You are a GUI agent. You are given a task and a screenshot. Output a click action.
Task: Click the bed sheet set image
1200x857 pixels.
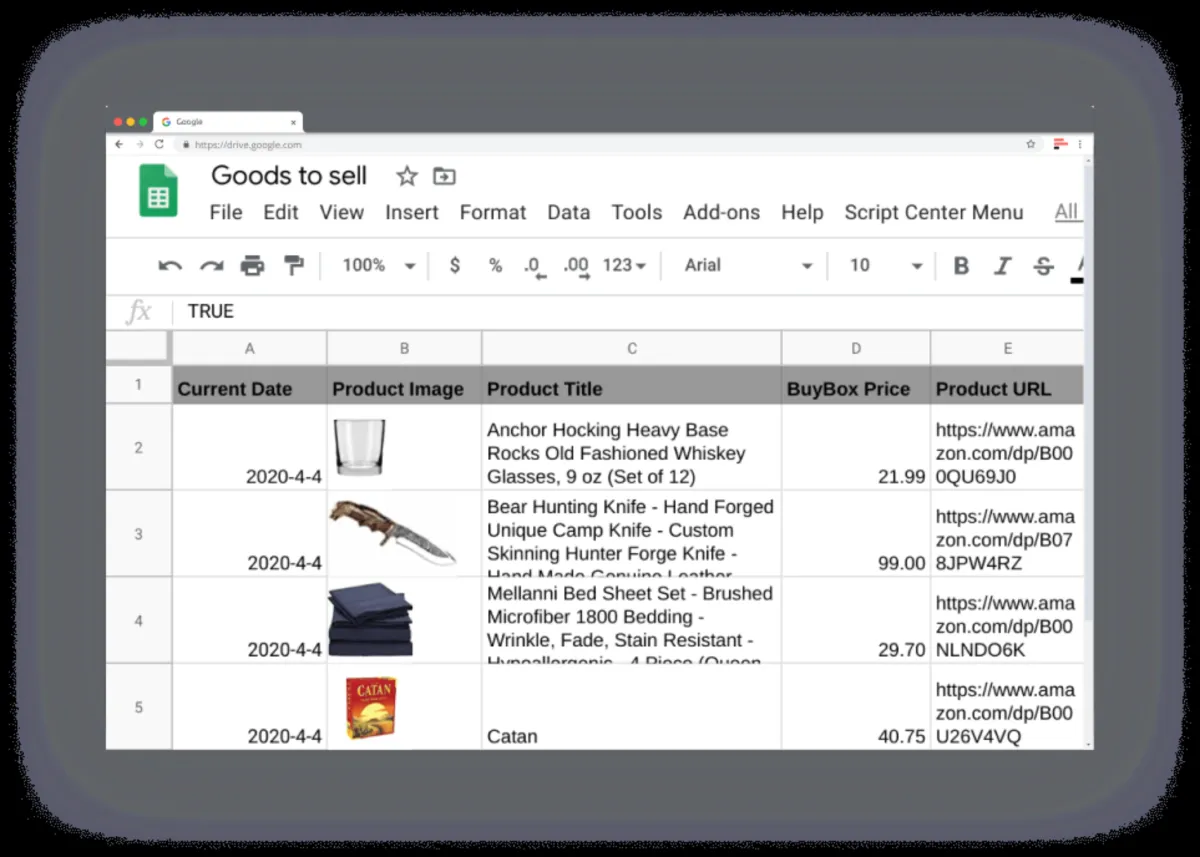click(371, 620)
